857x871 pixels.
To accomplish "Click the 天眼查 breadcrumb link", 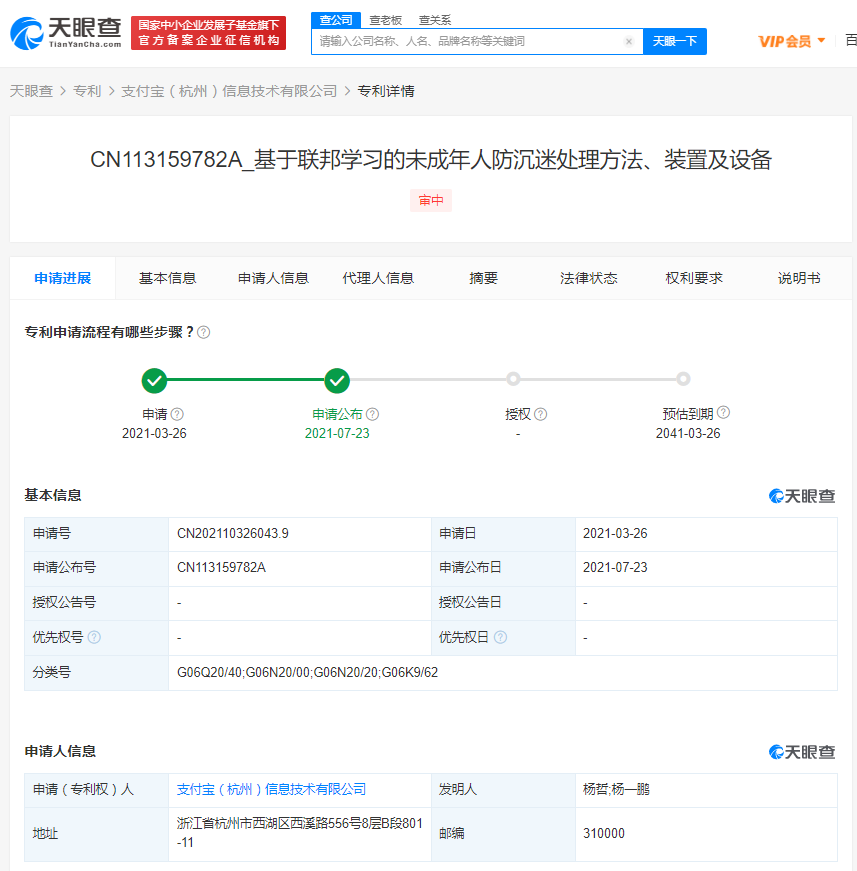I will click(x=31, y=91).
